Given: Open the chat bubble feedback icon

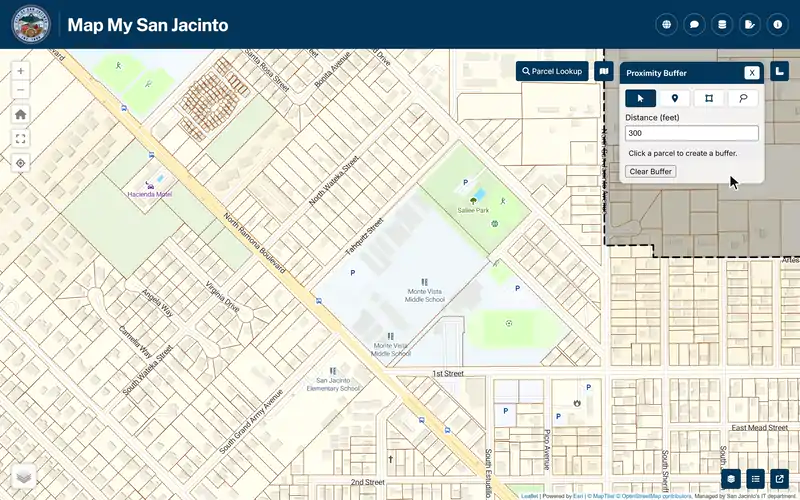Looking at the screenshot, I should tap(694, 24).
